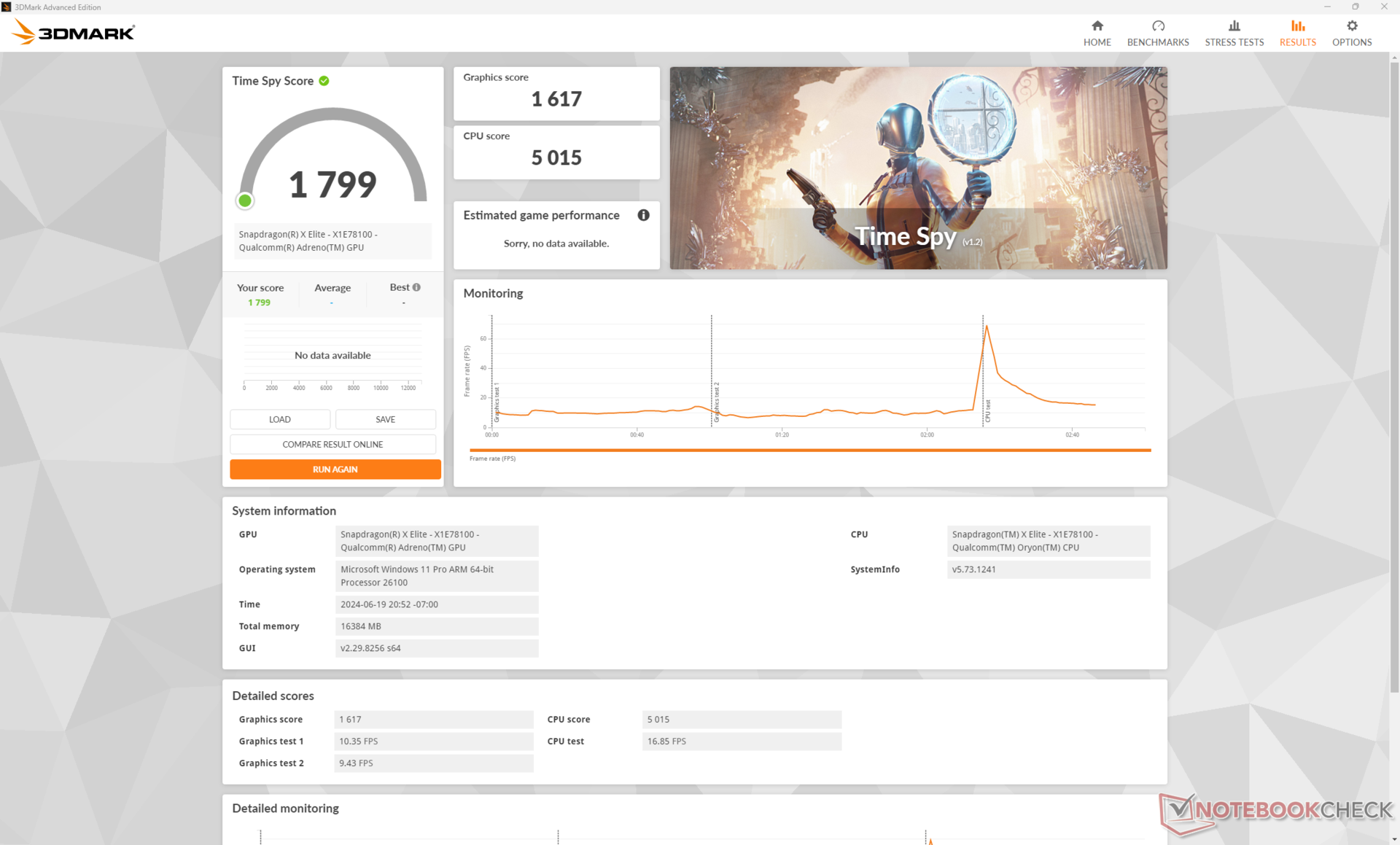Open Stress Tests chart icon
1400x845 pixels.
(x=1234, y=26)
